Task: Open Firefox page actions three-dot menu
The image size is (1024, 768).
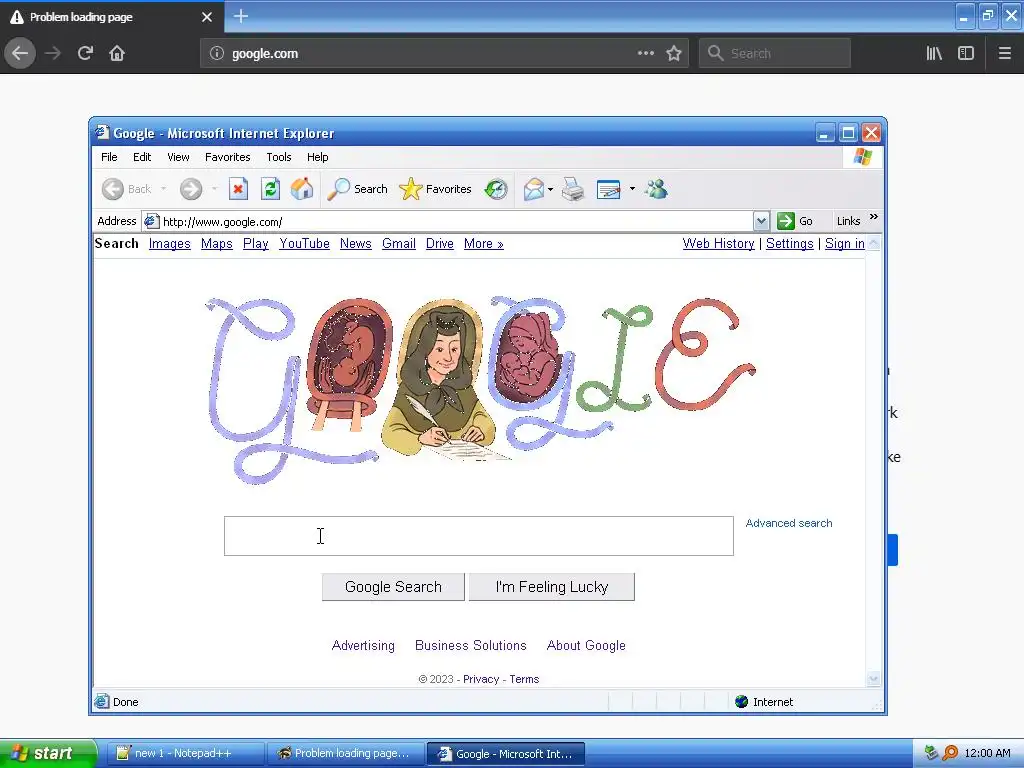Action: [x=645, y=53]
